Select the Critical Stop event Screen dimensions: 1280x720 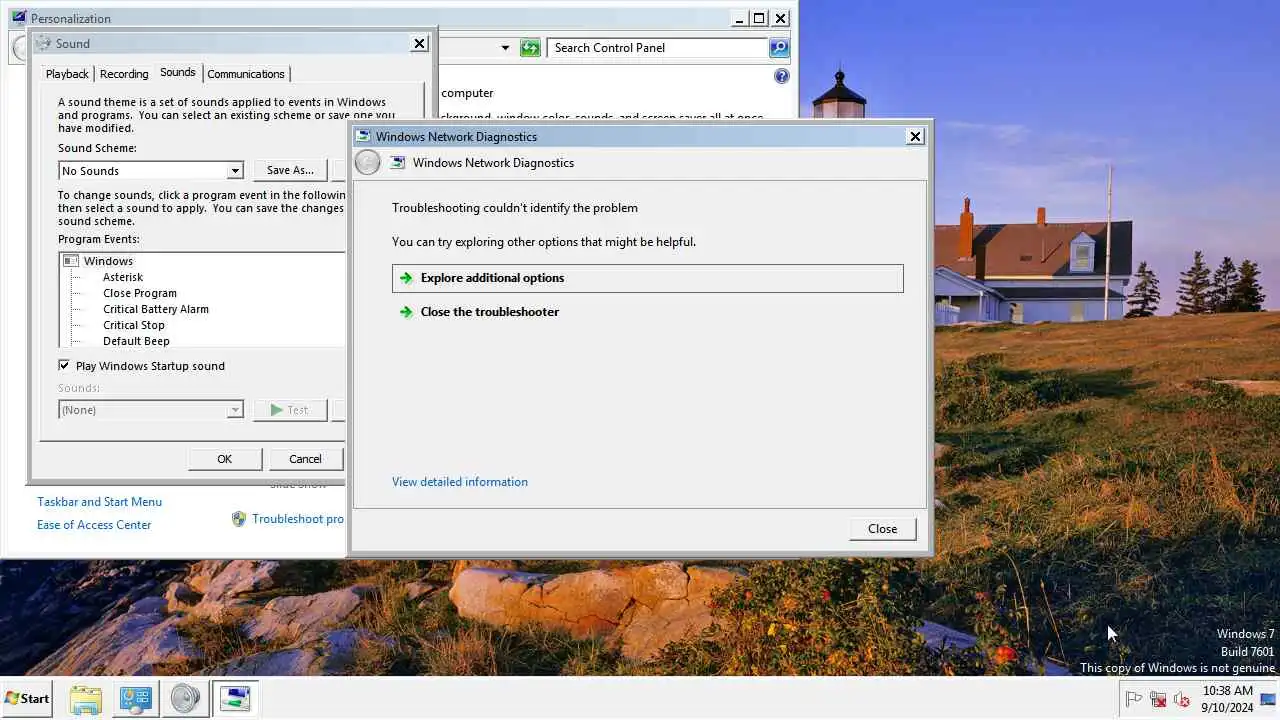click(134, 325)
